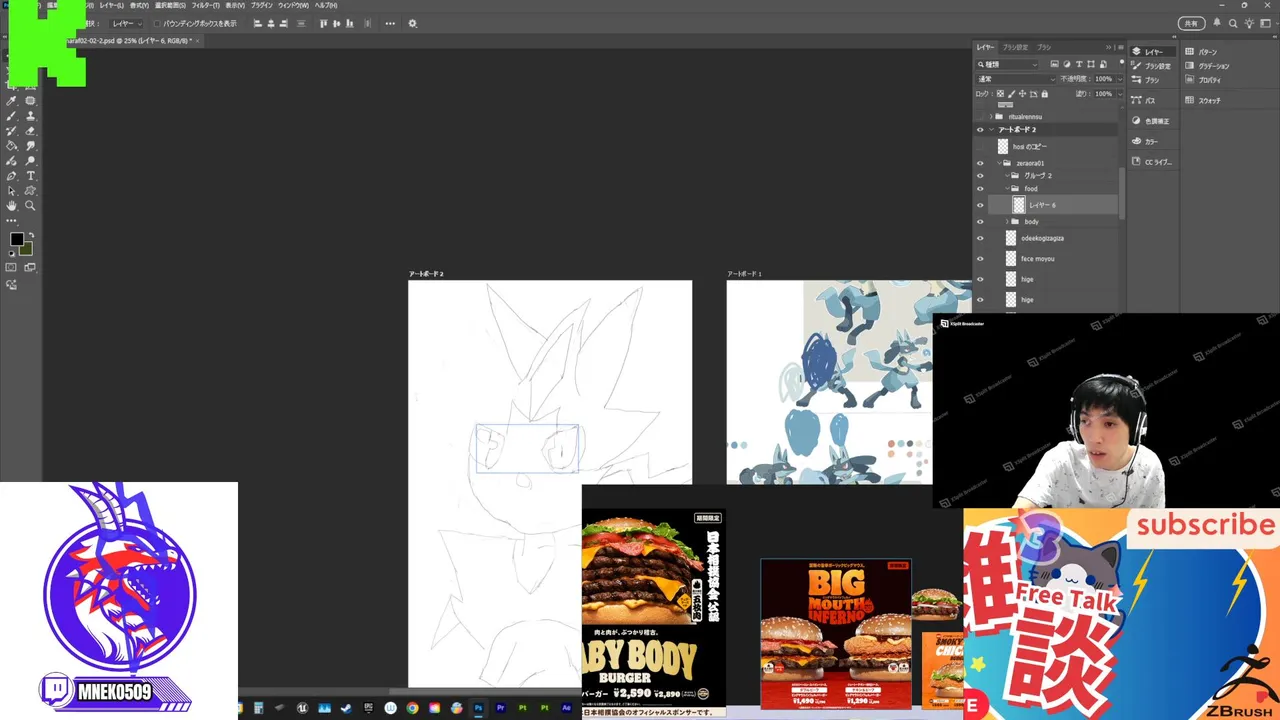Open the ヘルプ(H) menu

(x=326, y=5)
